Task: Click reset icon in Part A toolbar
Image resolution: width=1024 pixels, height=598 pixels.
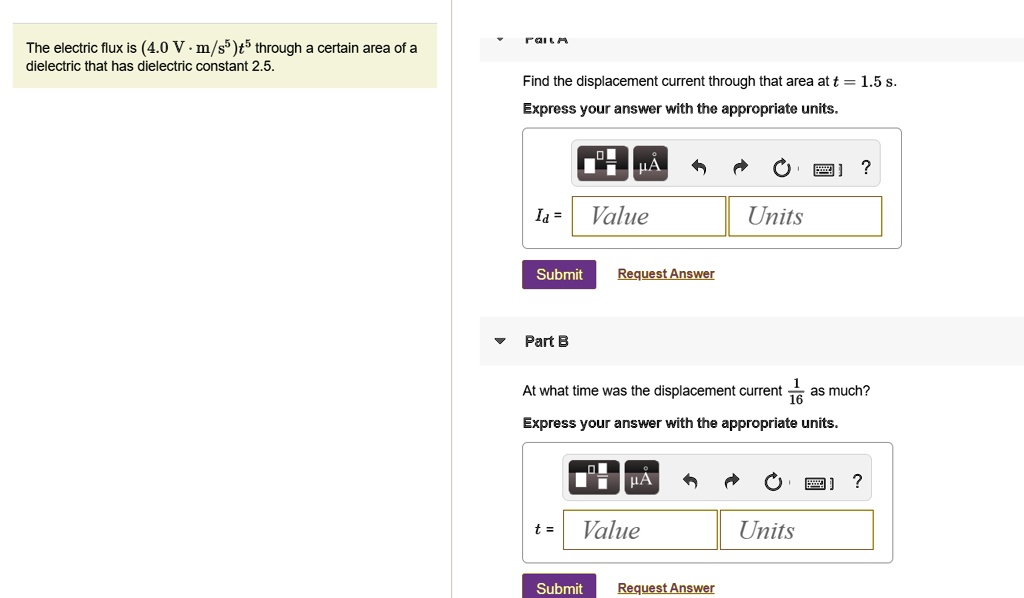Action: click(781, 168)
